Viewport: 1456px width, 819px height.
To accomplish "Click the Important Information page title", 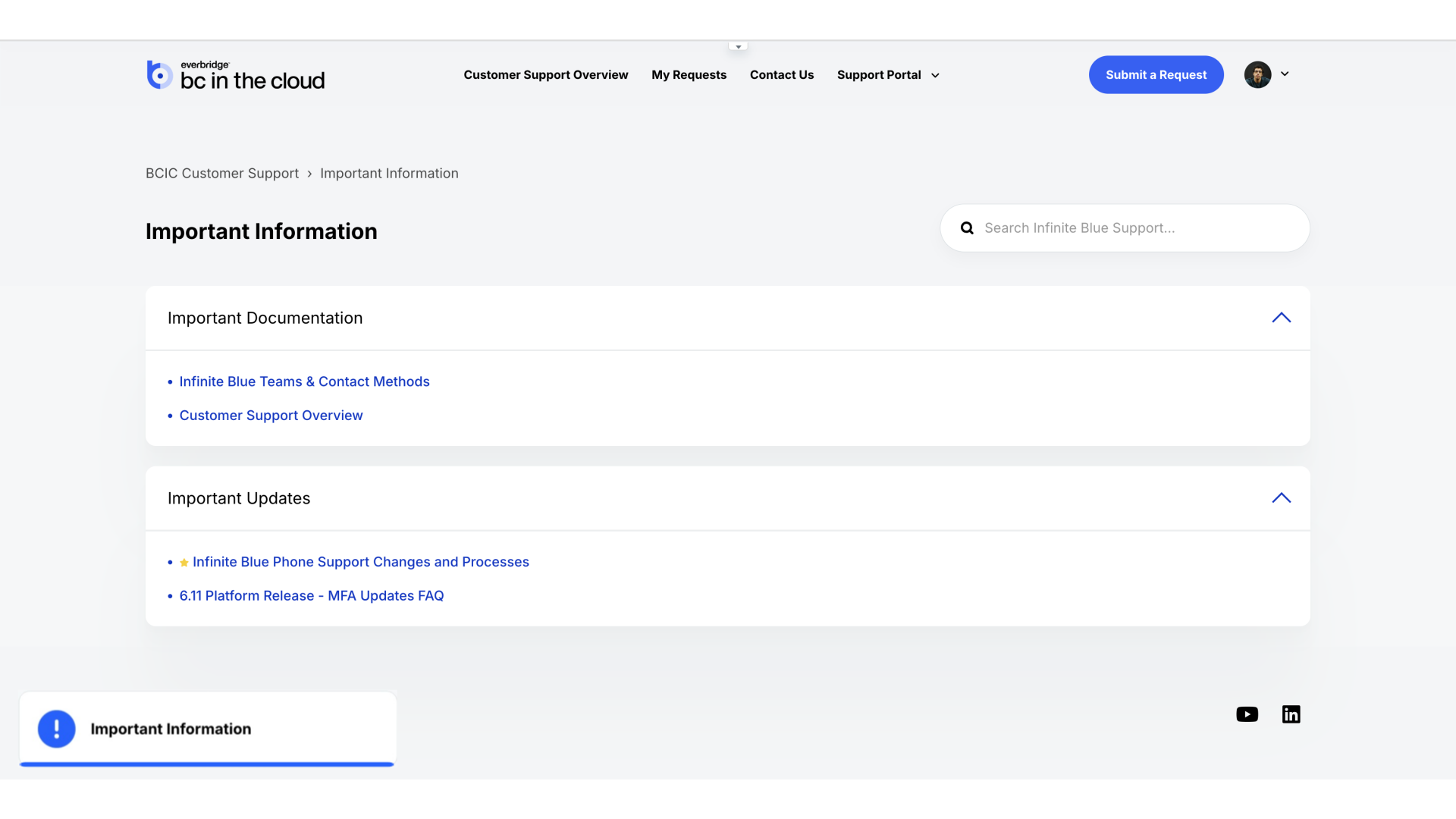I will click(x=261, y=231).
